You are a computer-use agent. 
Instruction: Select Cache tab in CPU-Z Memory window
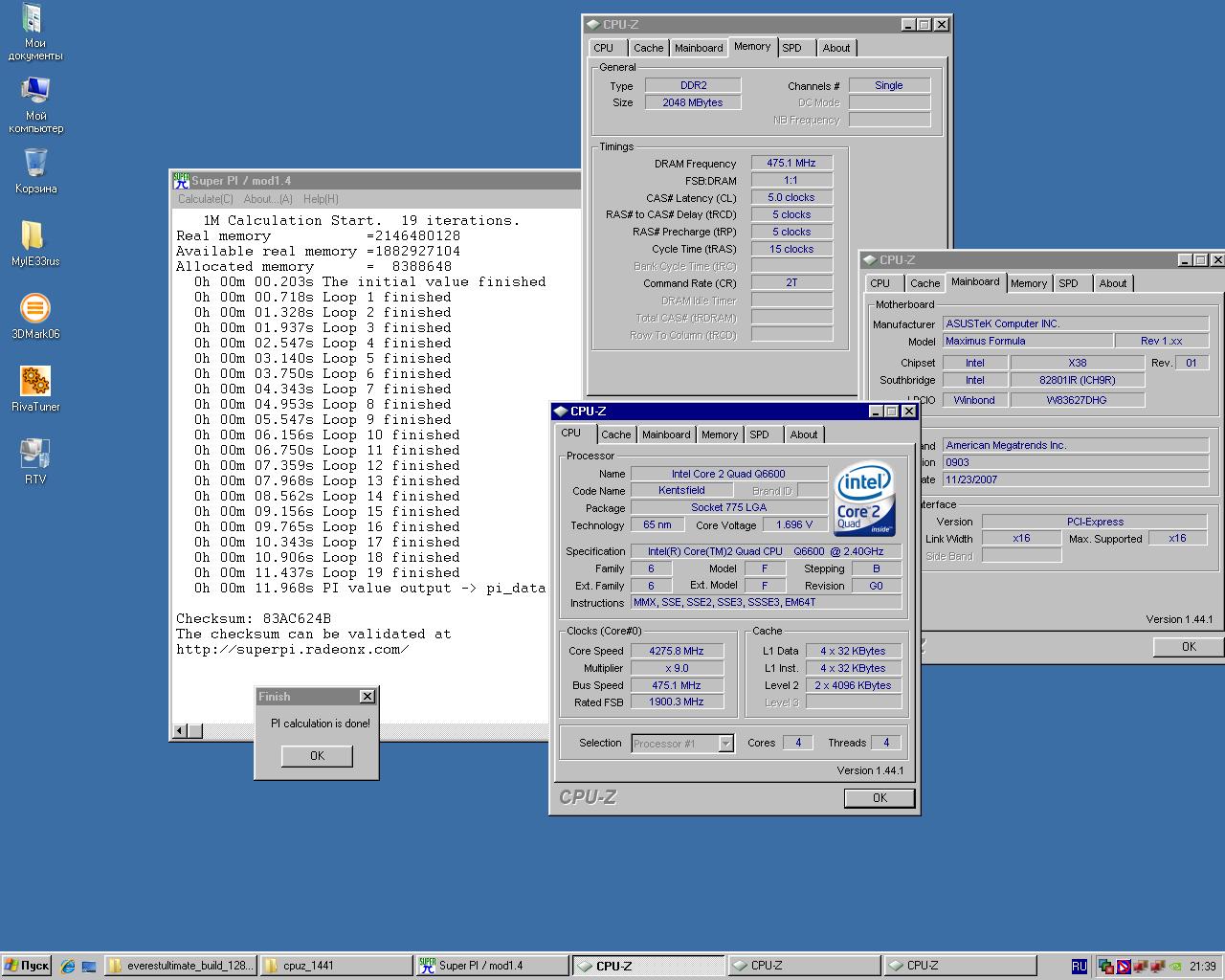tap(649, 48)
